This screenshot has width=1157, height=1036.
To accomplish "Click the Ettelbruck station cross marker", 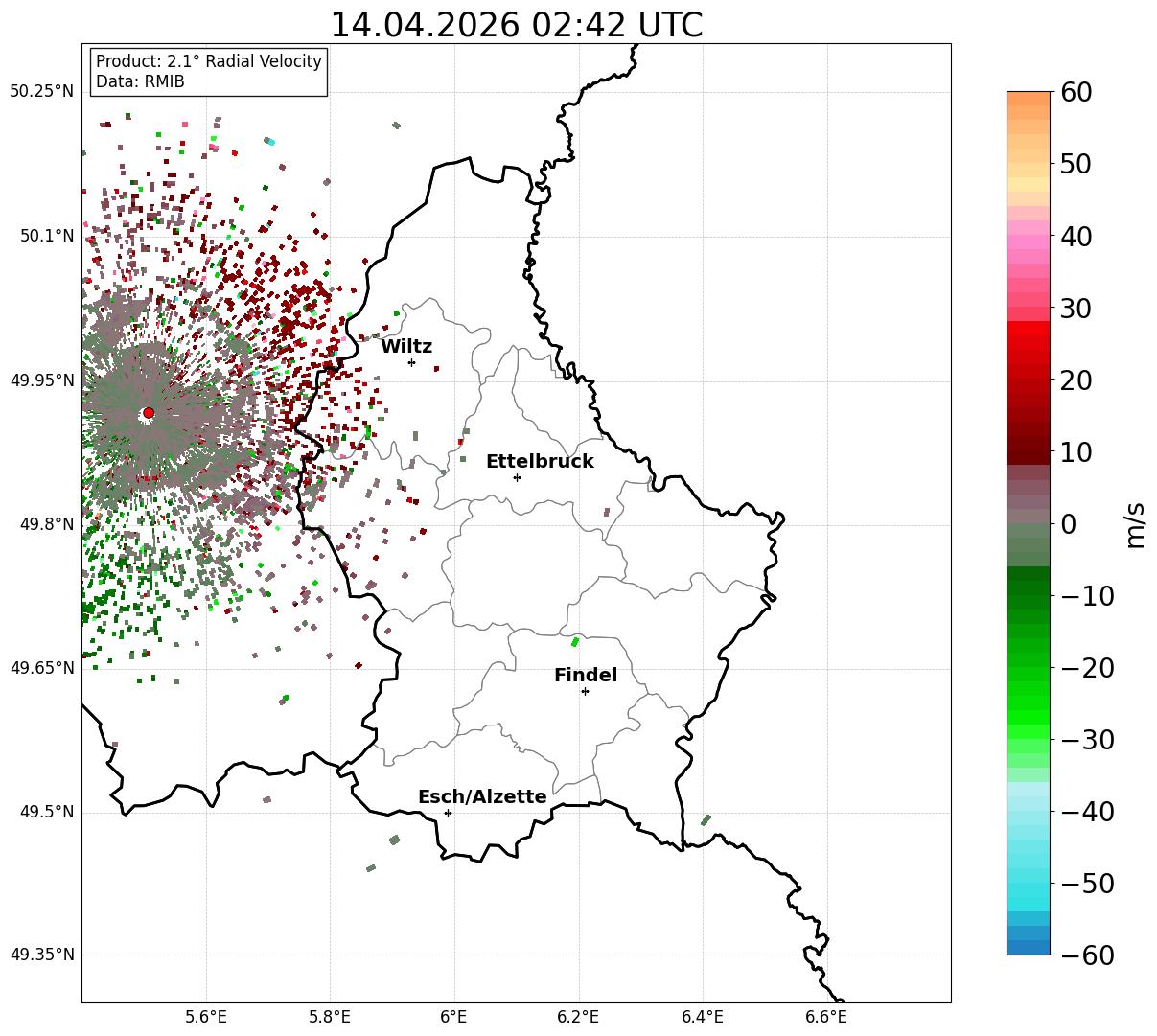I will [x=517, y=477].
